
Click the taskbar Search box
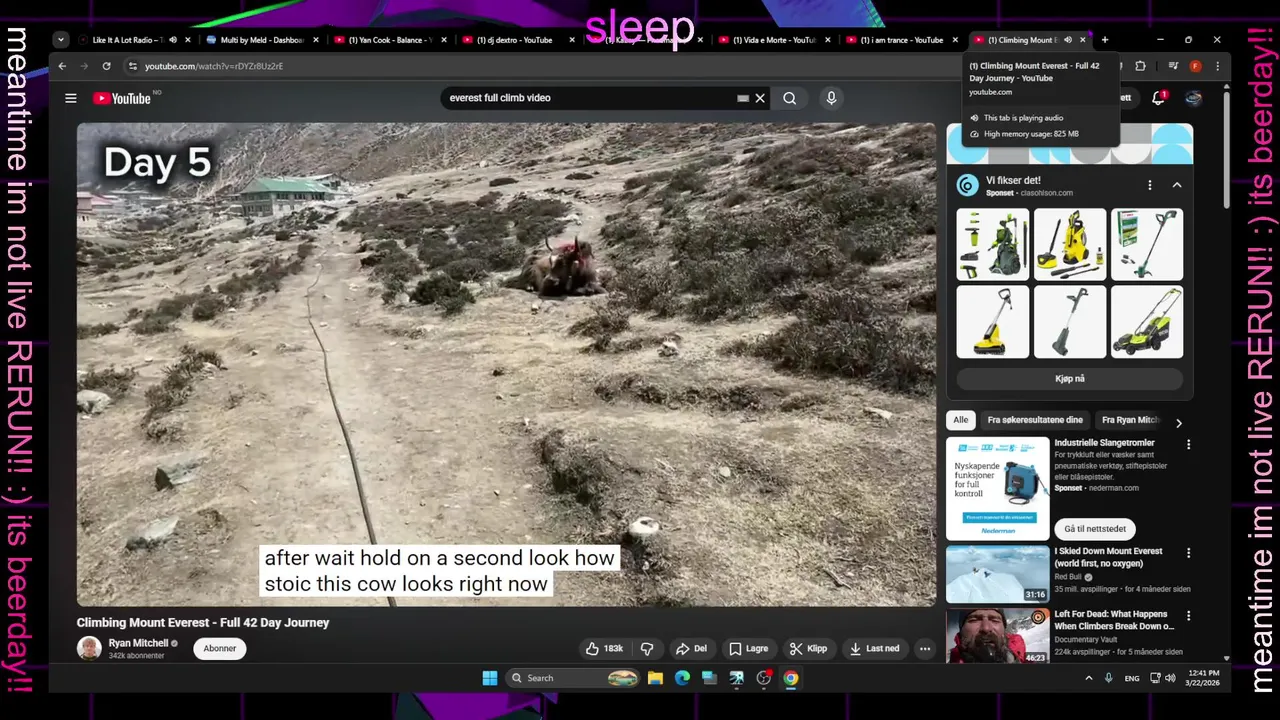coord(573,678)
